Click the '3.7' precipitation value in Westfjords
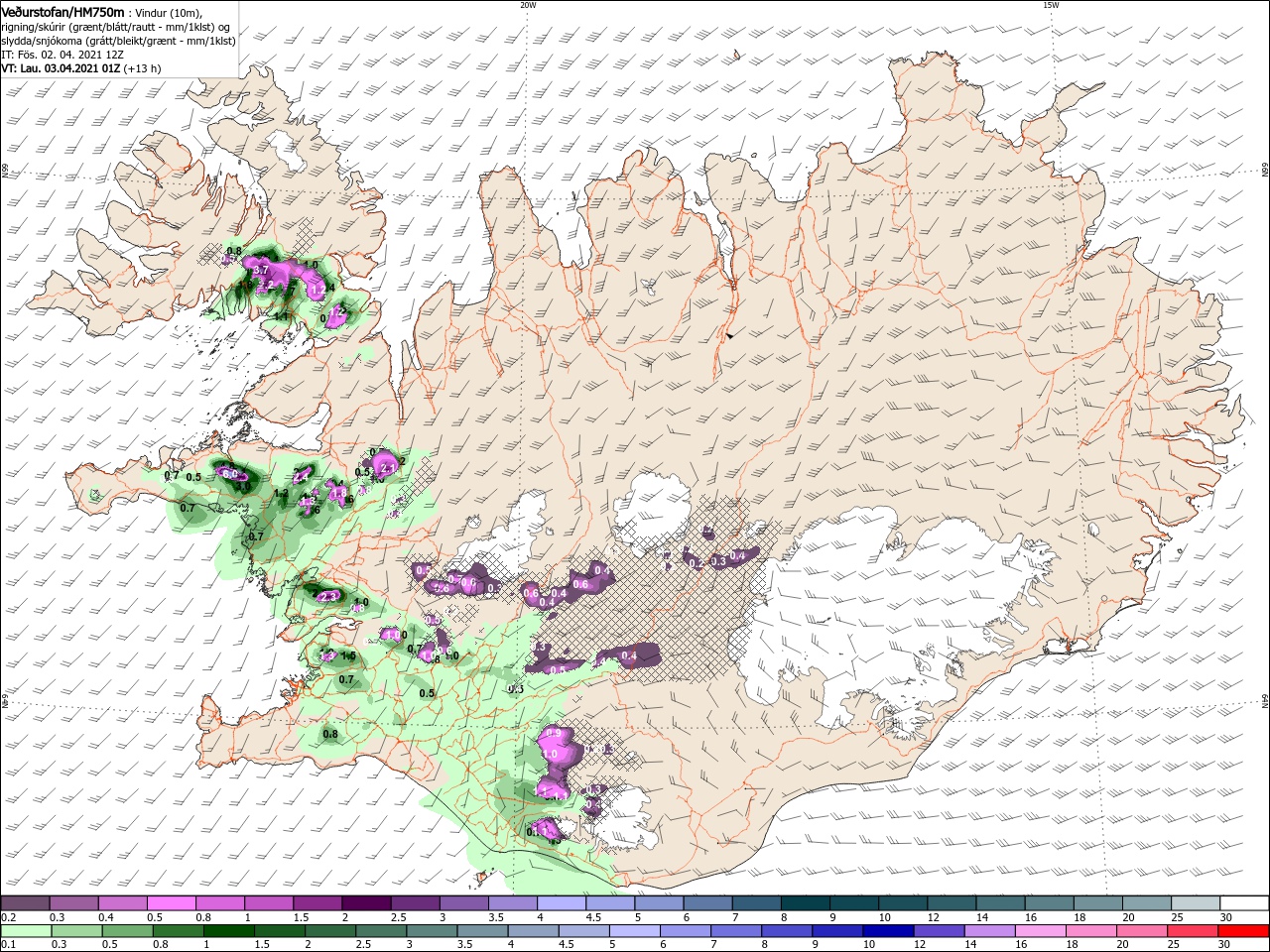1270x952 pixels. click(x=262, y=270)
